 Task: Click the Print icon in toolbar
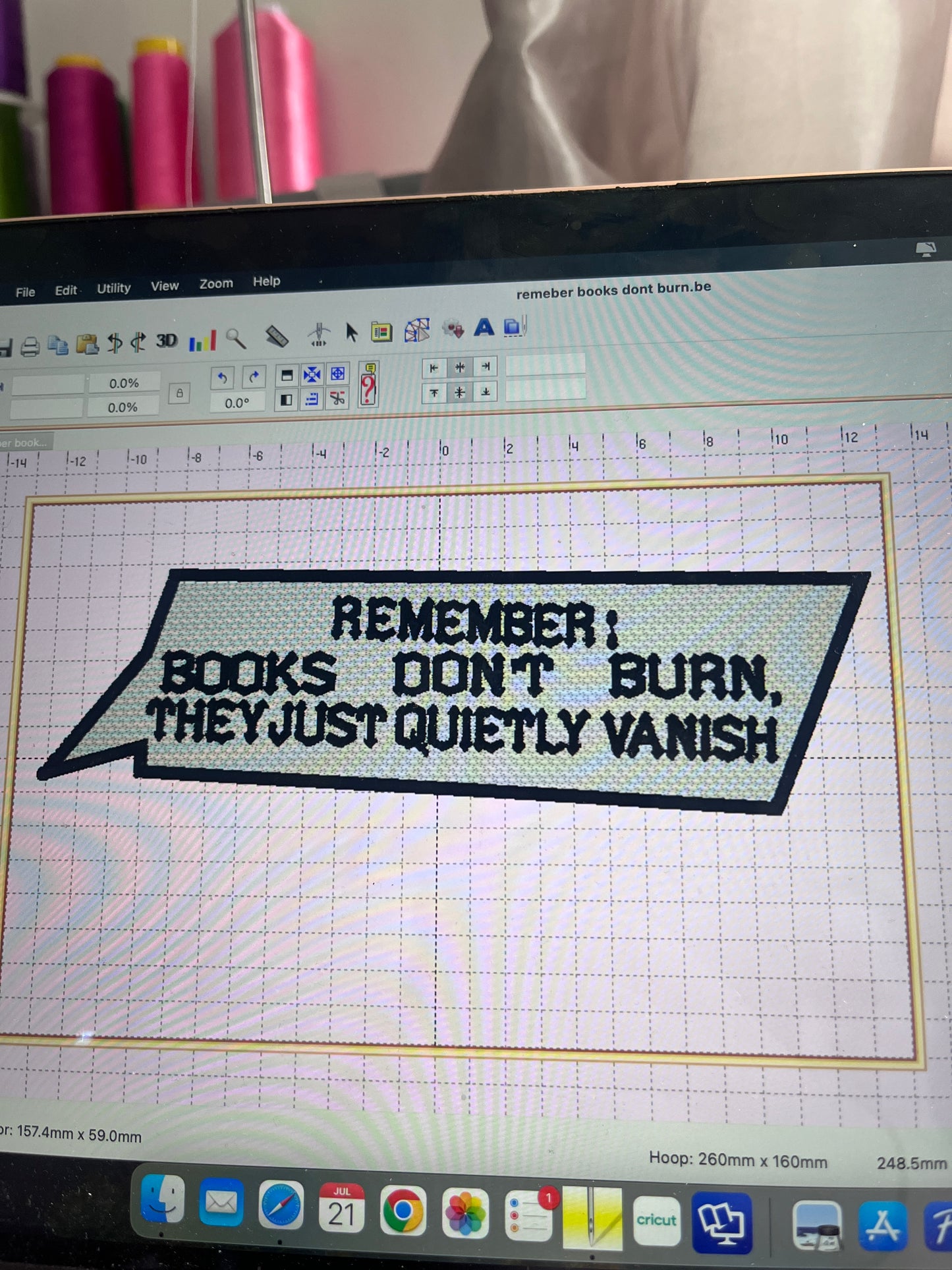[30, 347]
